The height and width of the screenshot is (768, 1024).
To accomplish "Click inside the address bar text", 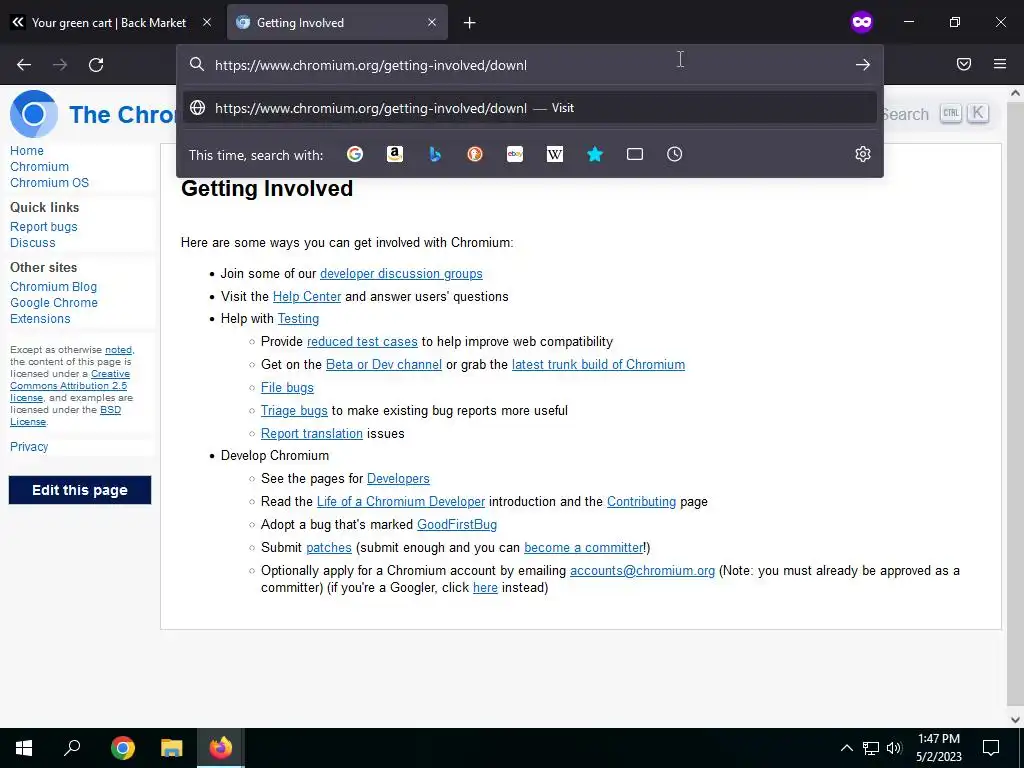I will pos(371,65).
